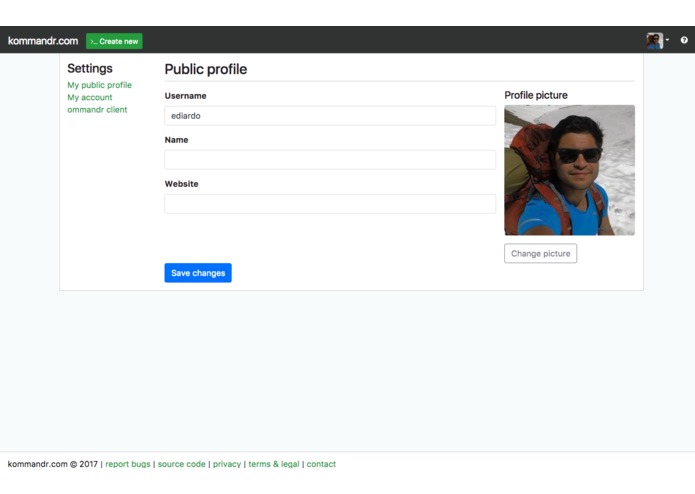Click the Name field label
This screenshot has height=494, width=695.
pos(176,140)
